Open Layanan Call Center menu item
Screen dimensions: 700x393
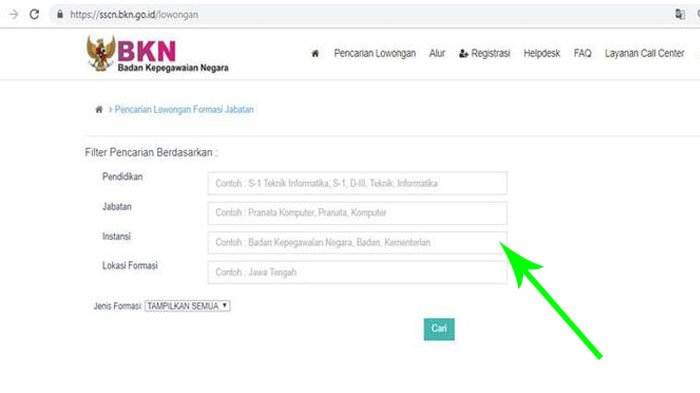pyautogui.click(x=644, y=54)
